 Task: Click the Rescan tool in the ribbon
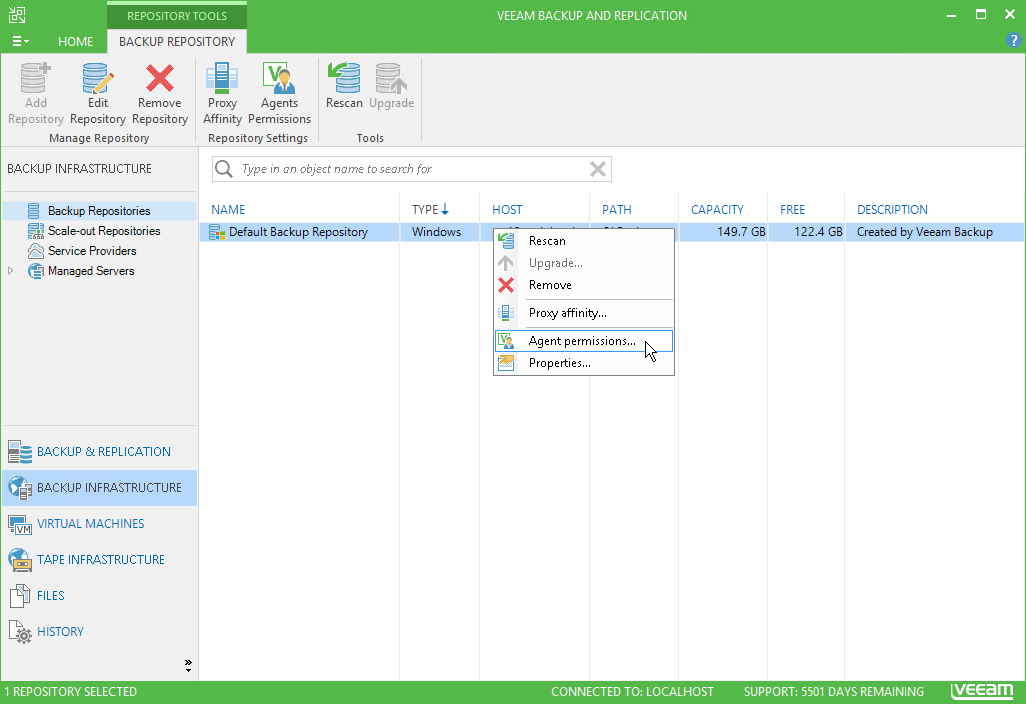[344, 86]
